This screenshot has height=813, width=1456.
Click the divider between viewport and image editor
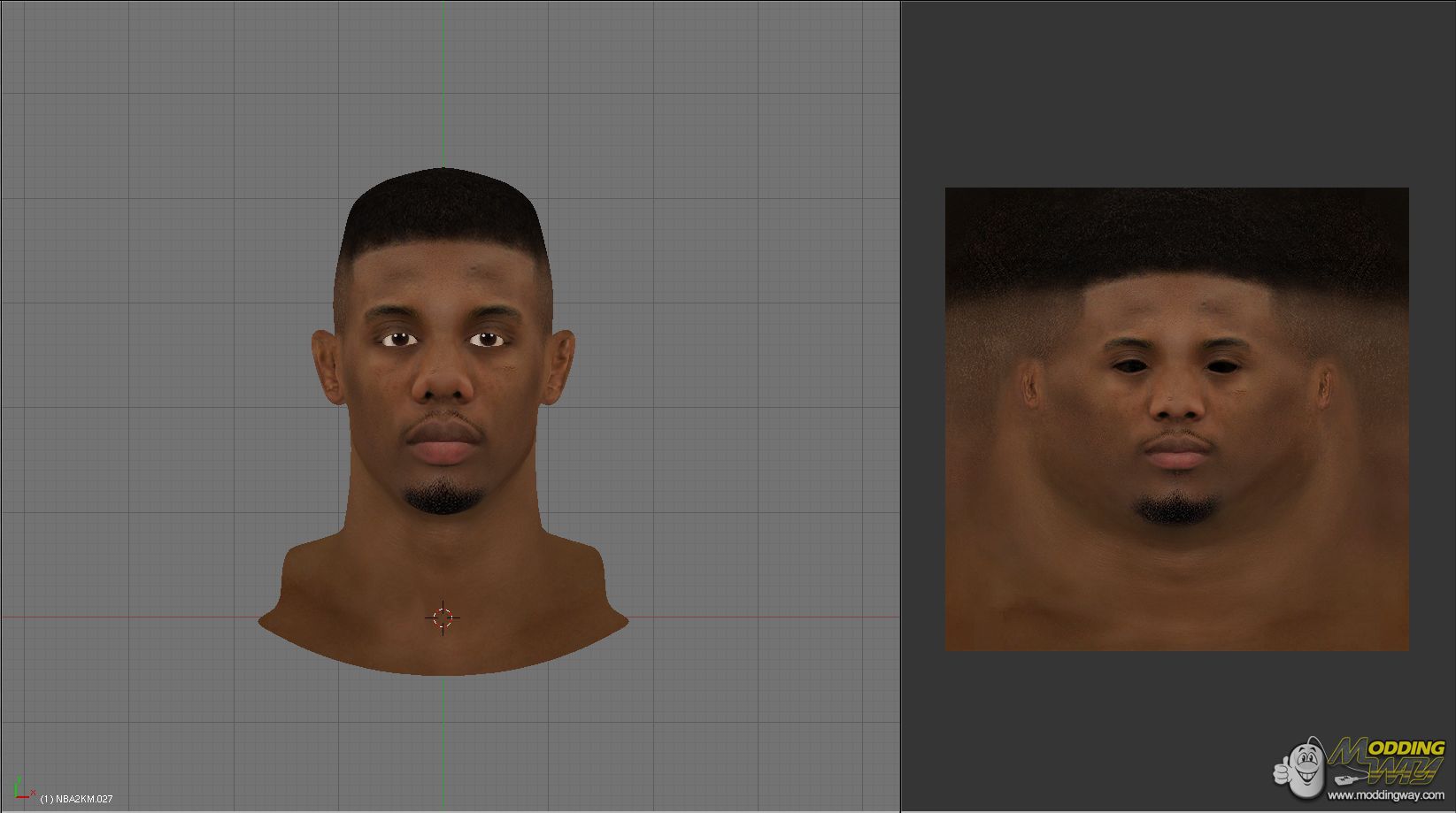pyautogui.click(x=901, y=406)
